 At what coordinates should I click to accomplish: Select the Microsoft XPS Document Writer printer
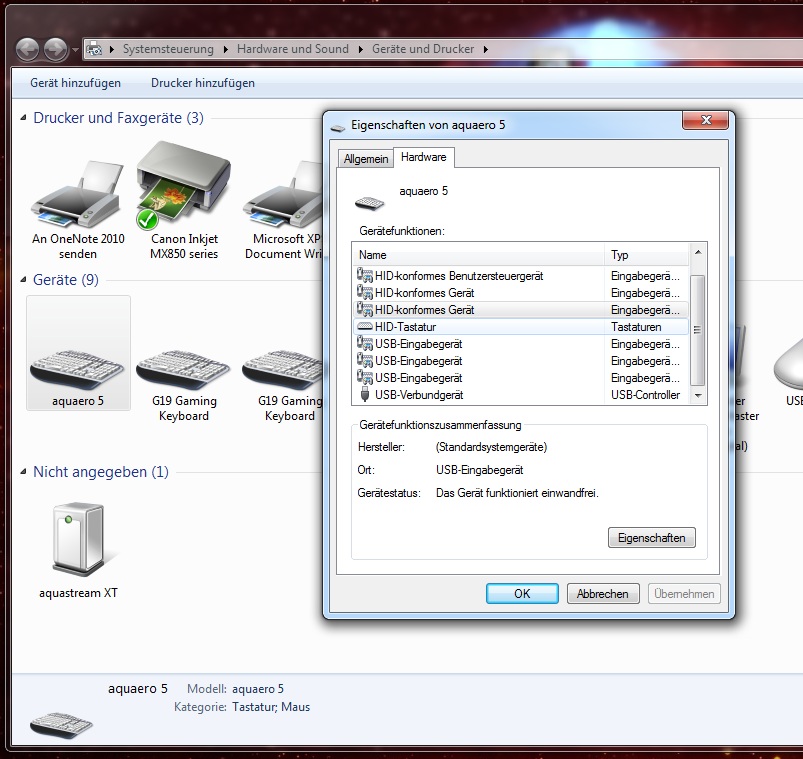pos(284,198)
